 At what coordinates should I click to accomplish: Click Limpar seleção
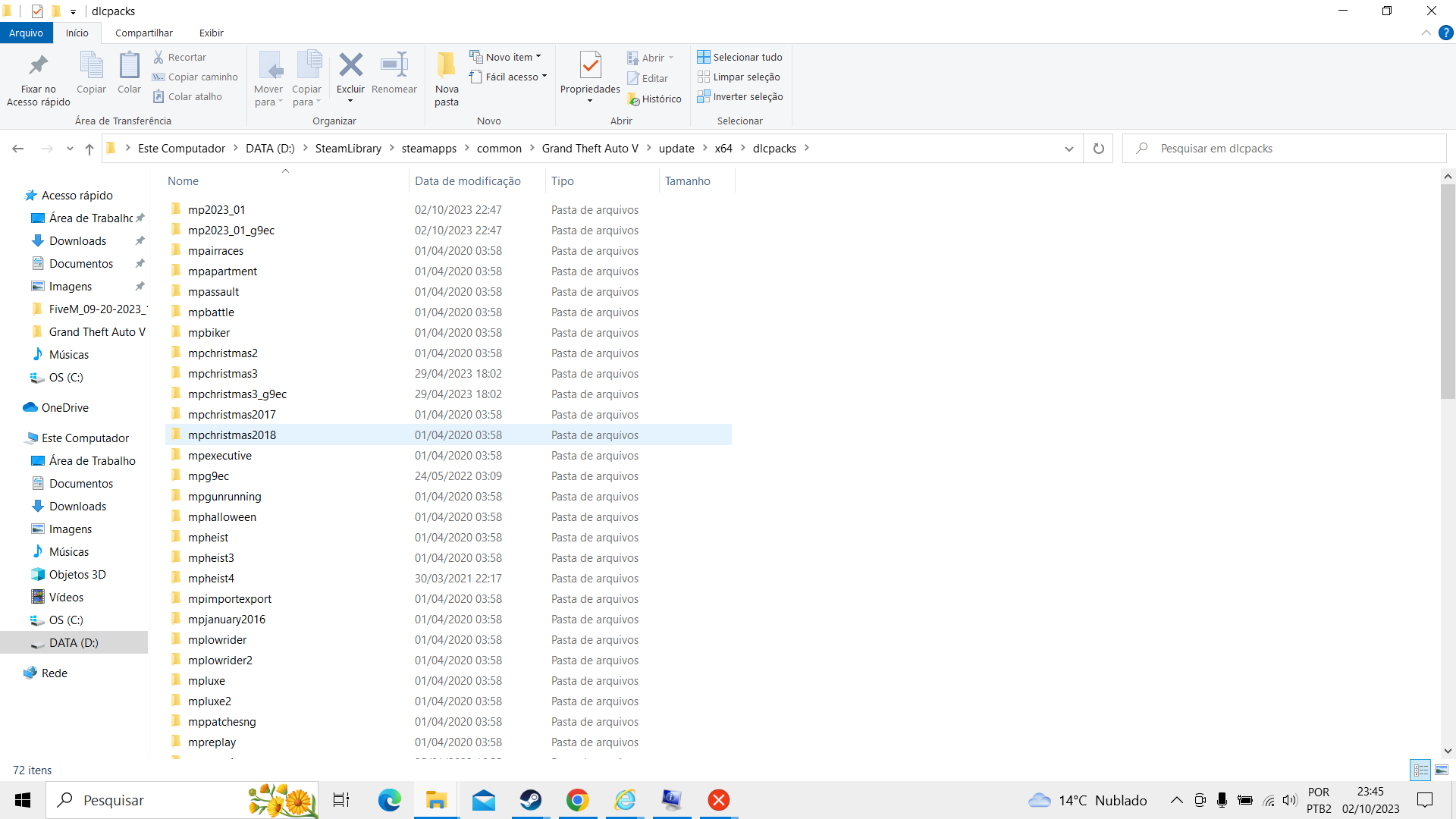coord(739,77)
